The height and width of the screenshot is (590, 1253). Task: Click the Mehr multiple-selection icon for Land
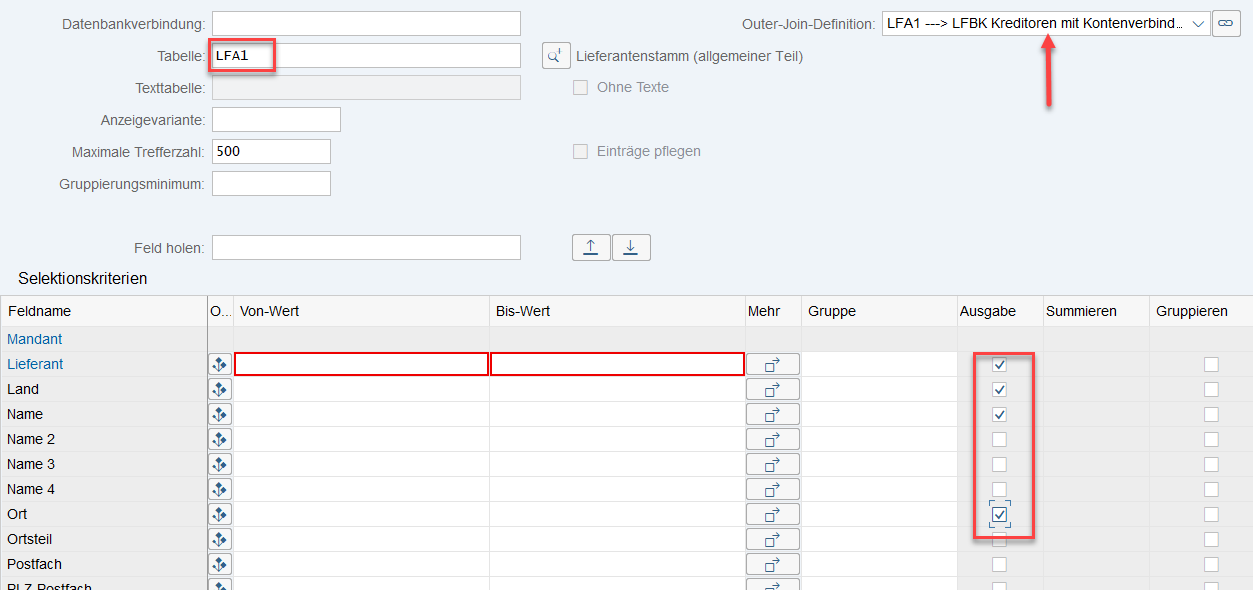[x=772, y=389]
